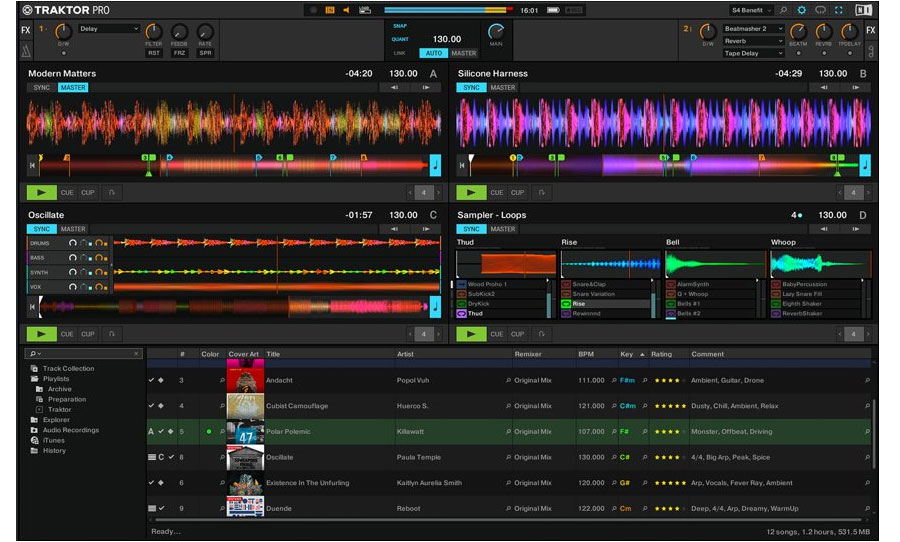
Task: Click the blue note icon on Deck C
Action: (435, 307)
